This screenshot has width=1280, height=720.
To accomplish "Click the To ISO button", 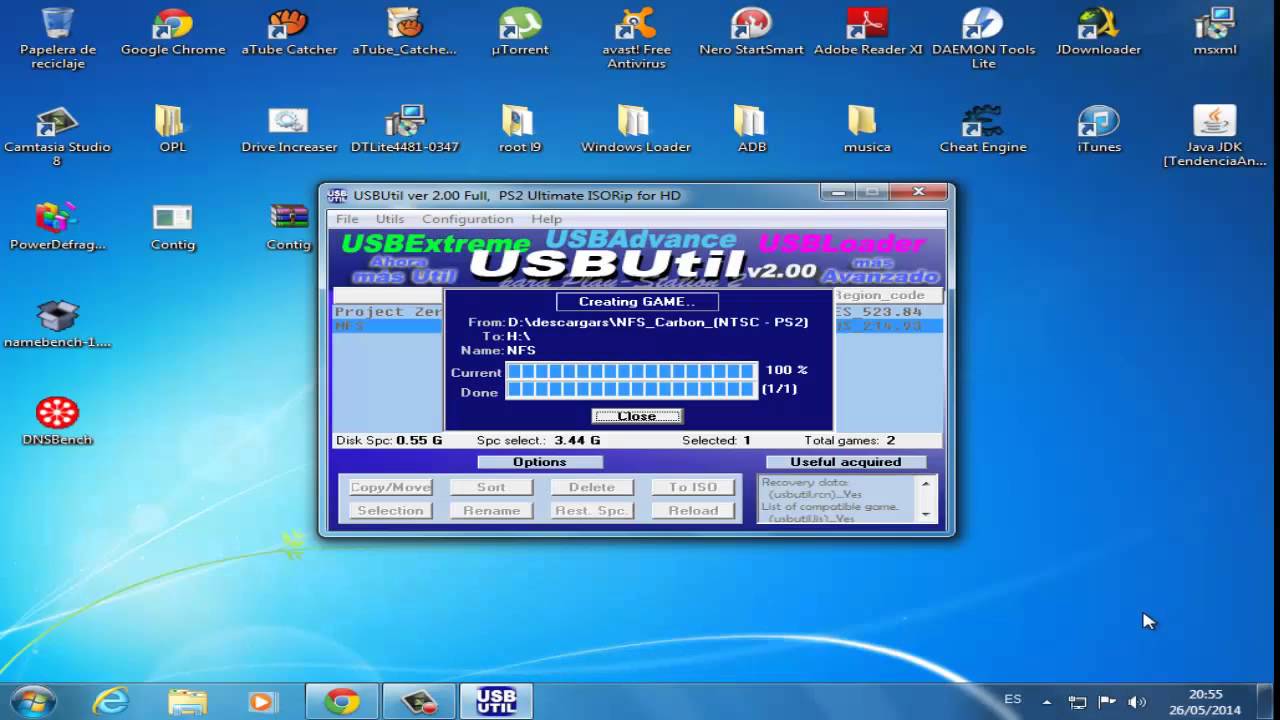I will pos(693,487).
